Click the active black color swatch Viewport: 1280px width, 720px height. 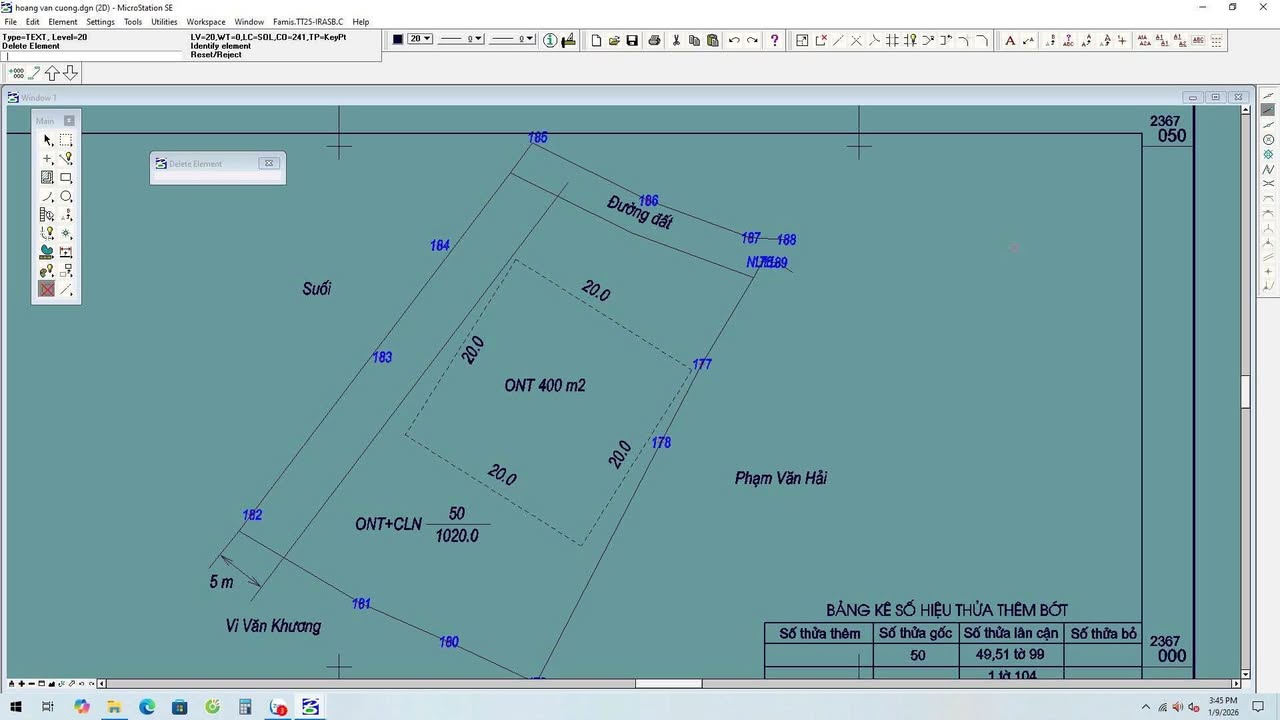tap(396, 39)
